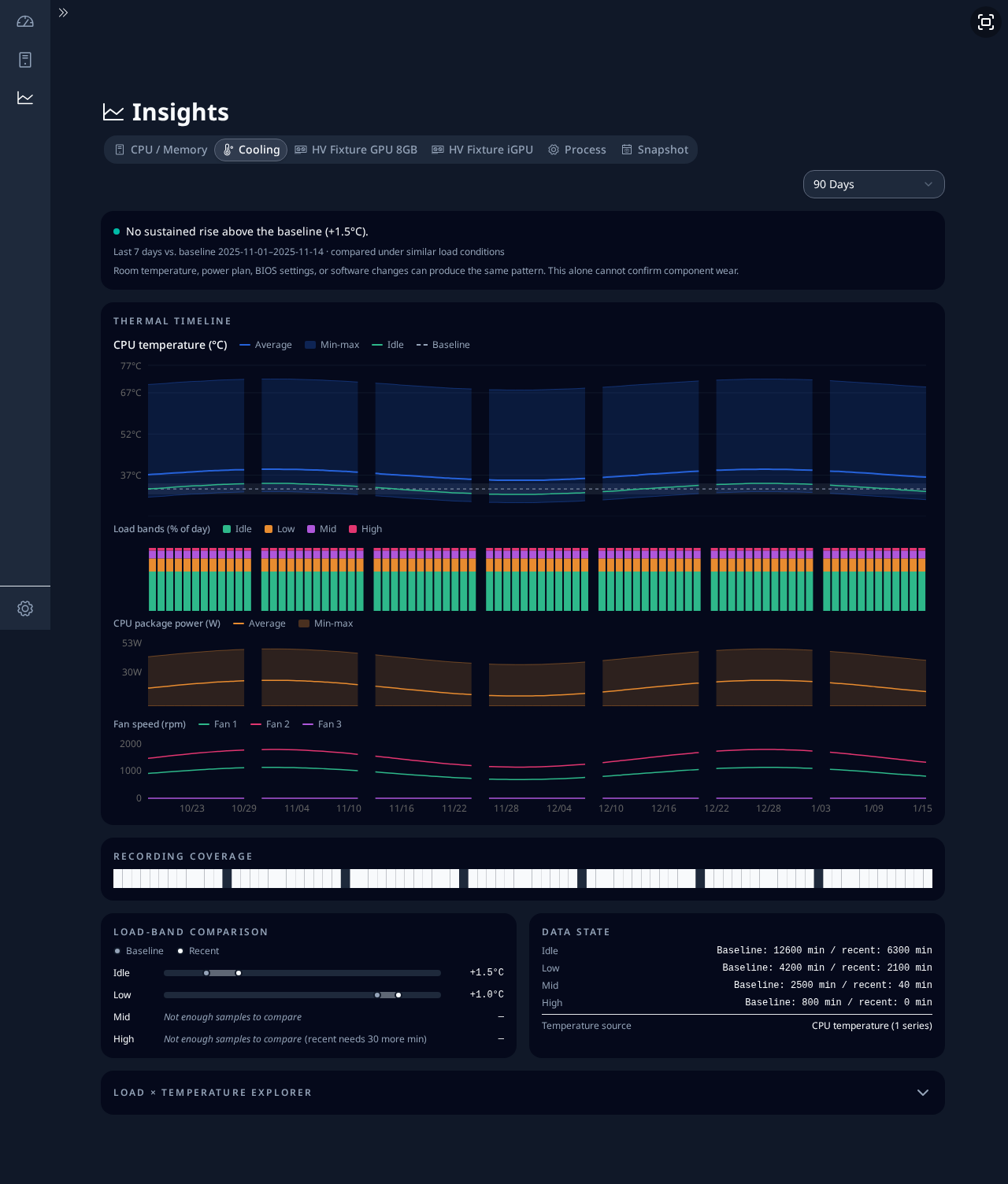Click the Mid 'Not enough samples to compare' text

coord(232,1017)
